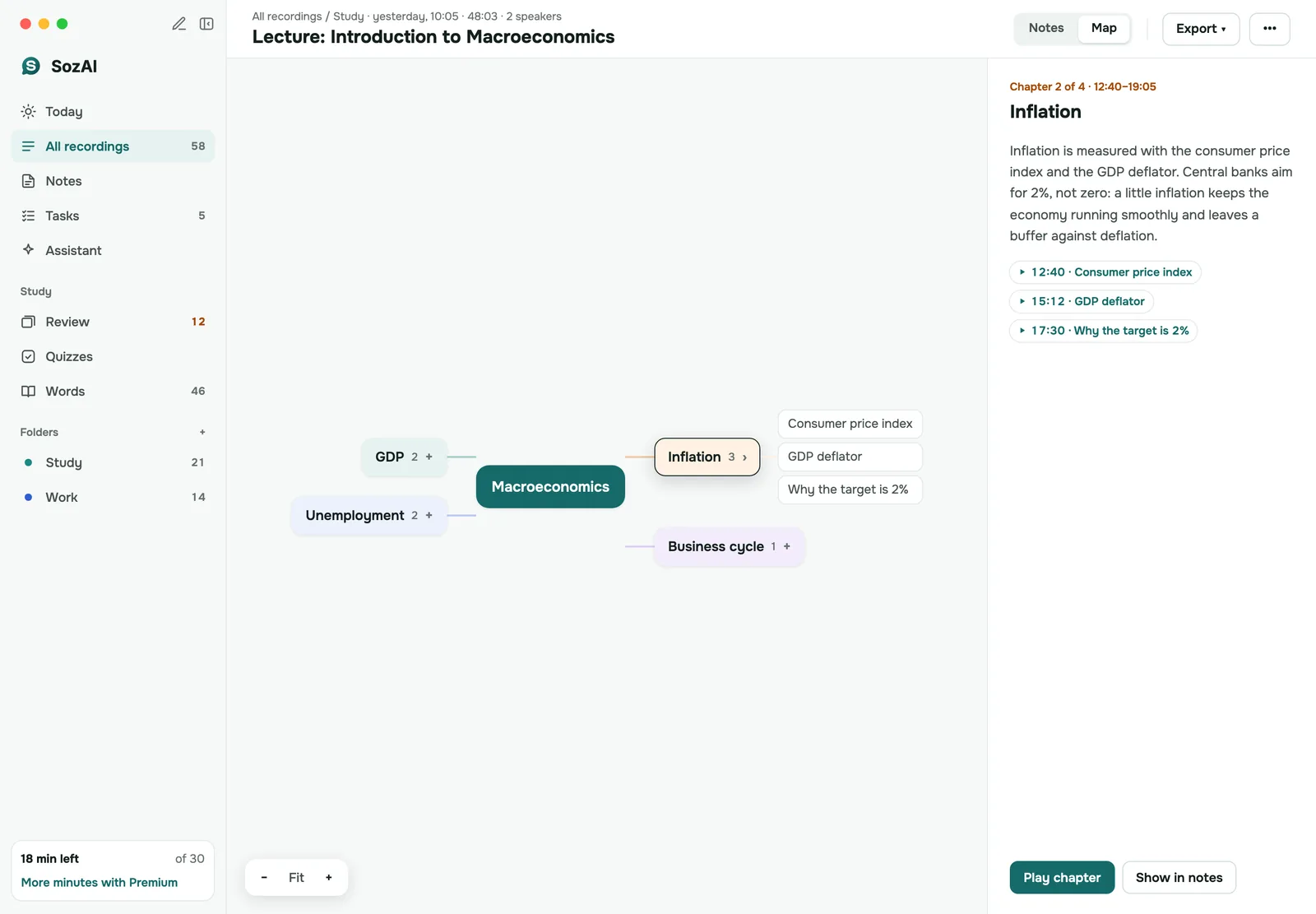Select All recordings in sidebar
Image resolution: width=1316 pixels, height=914 pixels.
click(x=114, y=146)
